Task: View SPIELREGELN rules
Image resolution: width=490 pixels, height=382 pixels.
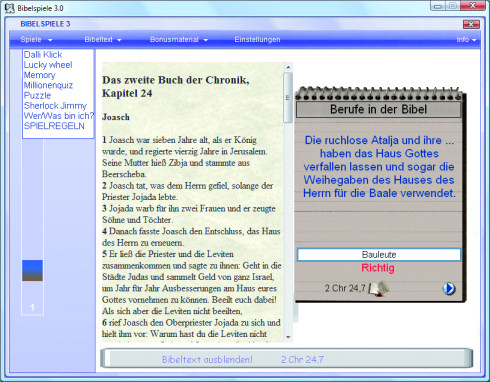Action: pyautogui.click(x=54, y=126)
